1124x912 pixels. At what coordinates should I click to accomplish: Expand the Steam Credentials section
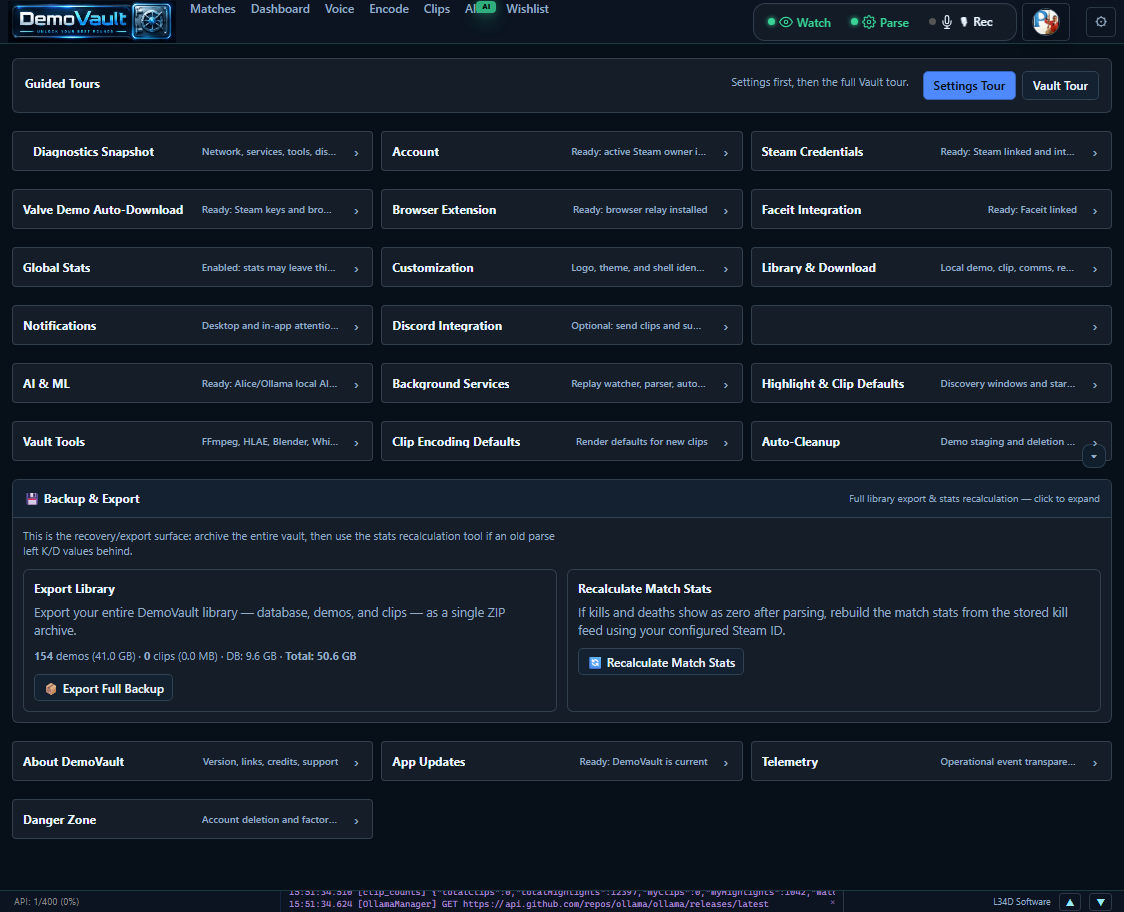(x=930, y=151)
